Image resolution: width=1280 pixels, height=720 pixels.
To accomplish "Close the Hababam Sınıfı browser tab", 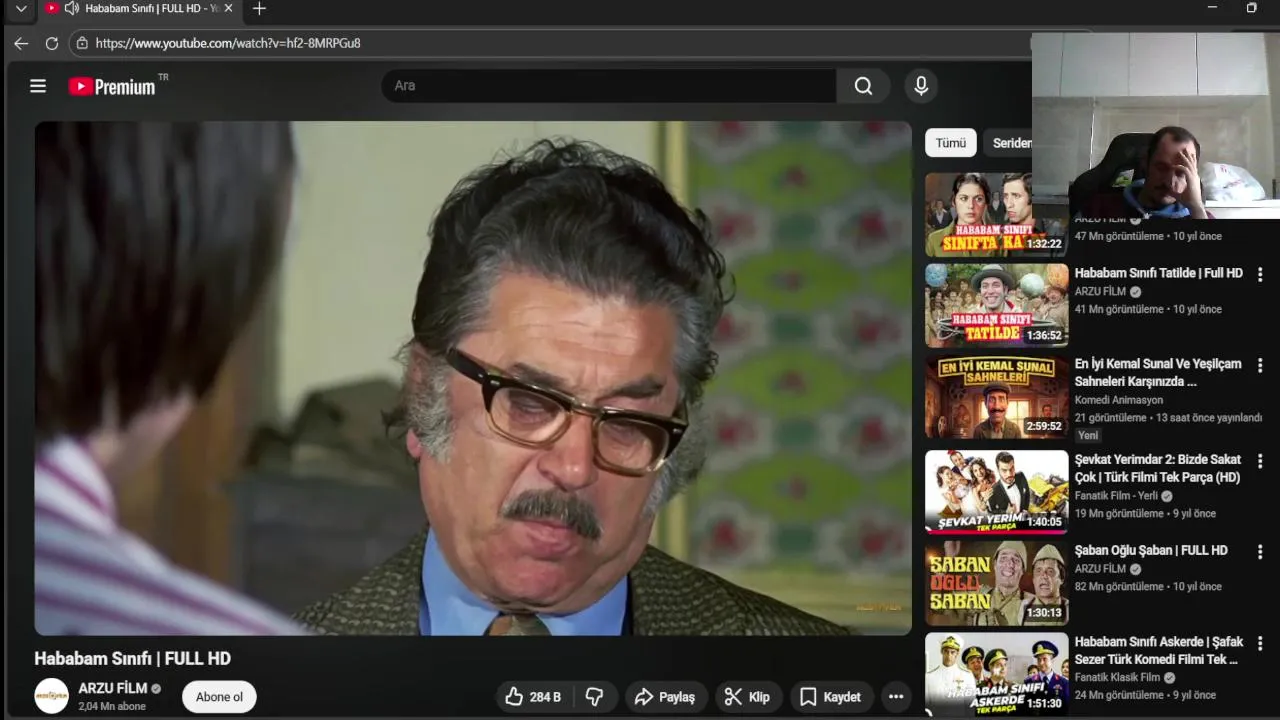I will (228, 8).
